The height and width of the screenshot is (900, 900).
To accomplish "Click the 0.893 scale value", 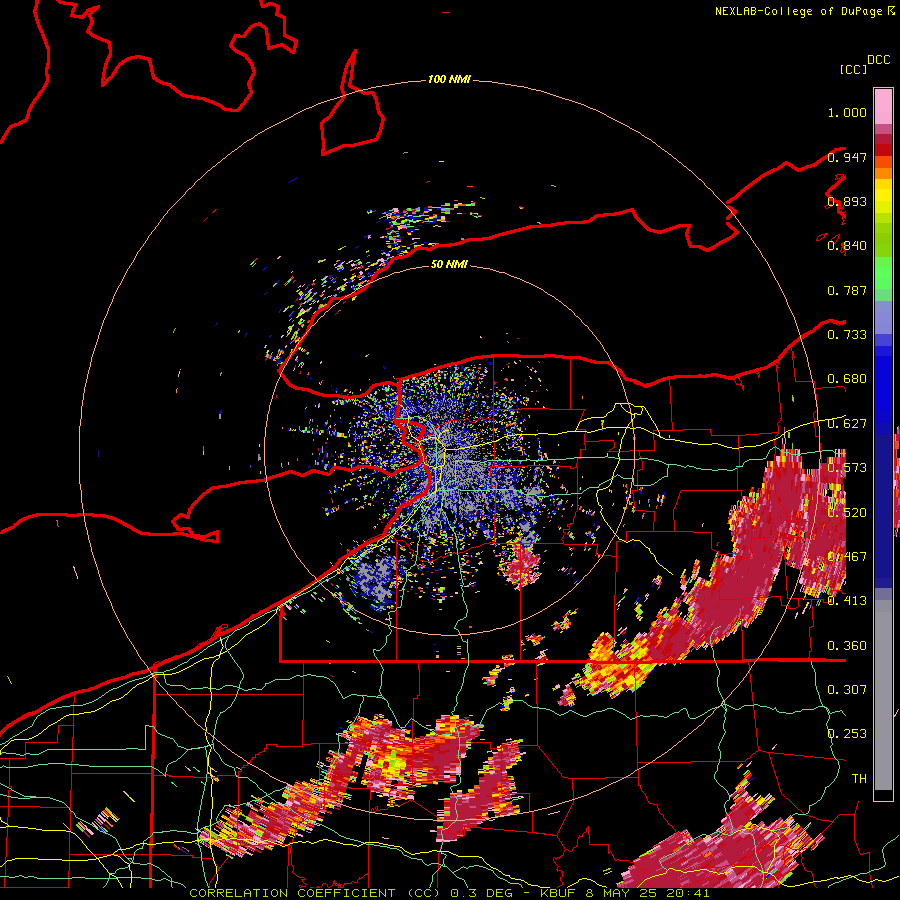I will pos(847,201).
